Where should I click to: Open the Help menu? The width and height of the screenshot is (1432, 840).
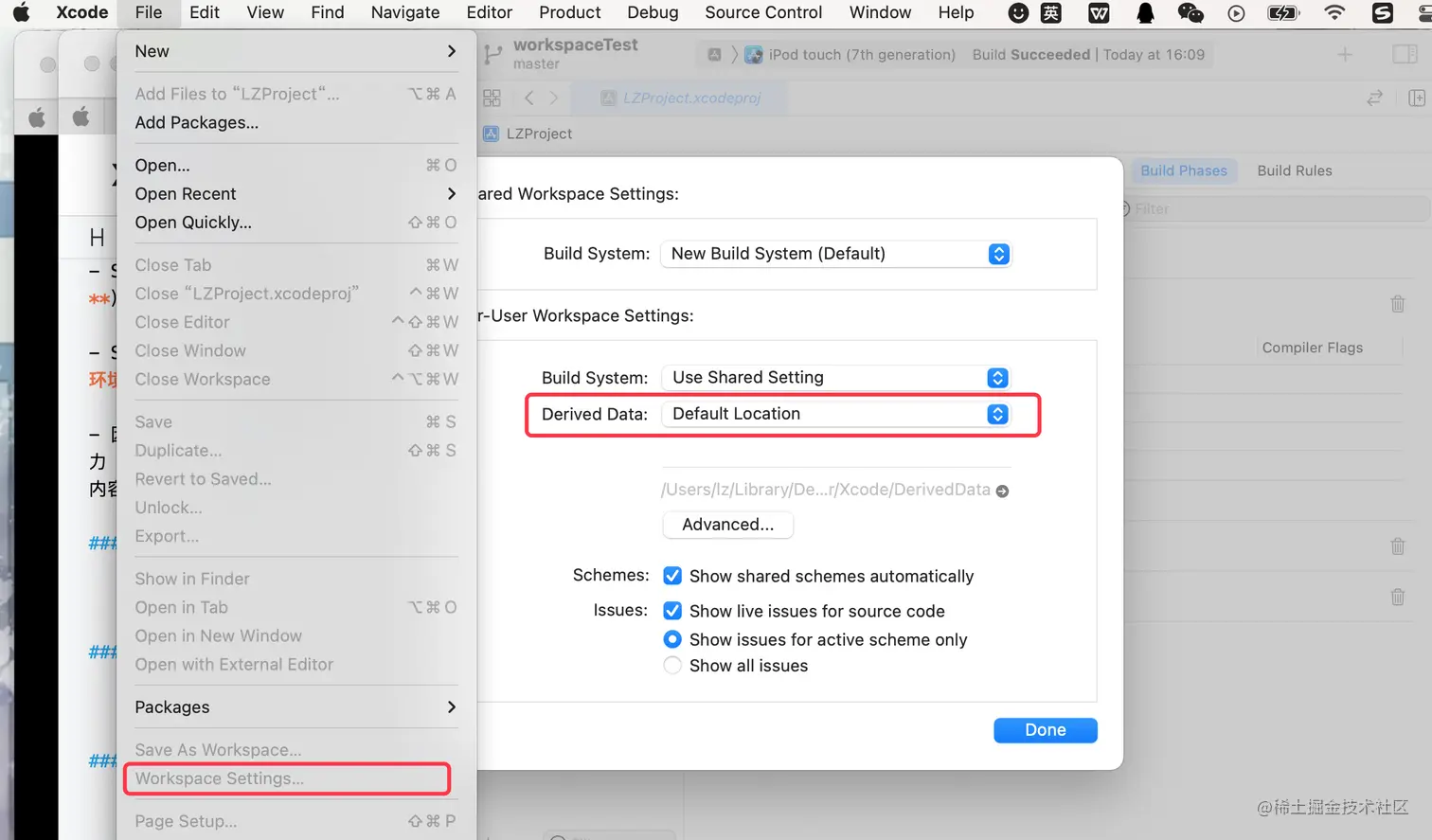point(957,12)
